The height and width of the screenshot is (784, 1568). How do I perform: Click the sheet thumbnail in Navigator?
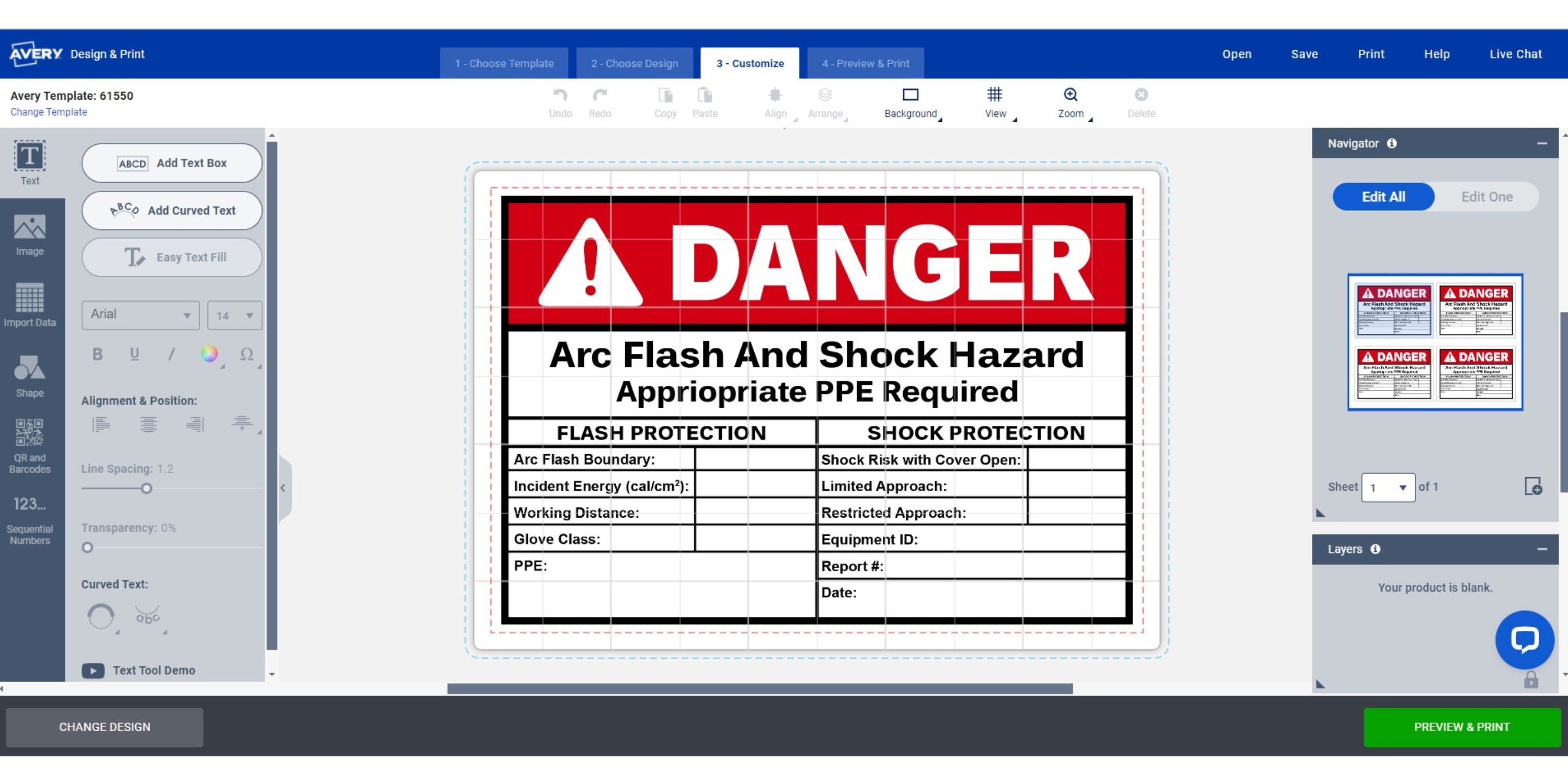click(x=1435, y=342)
